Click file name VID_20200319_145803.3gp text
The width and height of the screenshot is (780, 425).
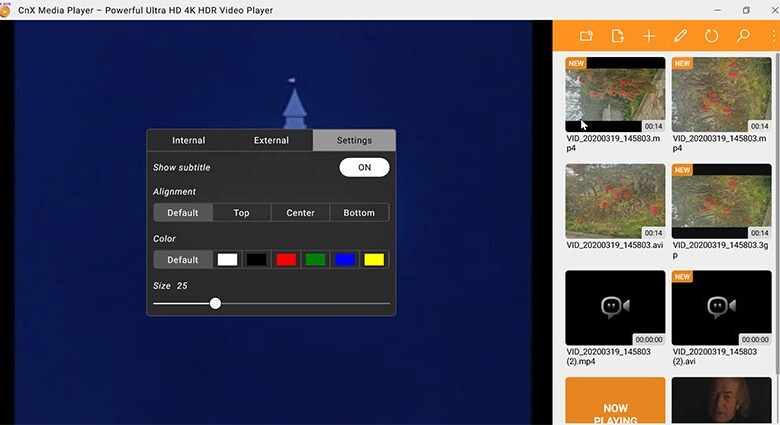[720, 250]
